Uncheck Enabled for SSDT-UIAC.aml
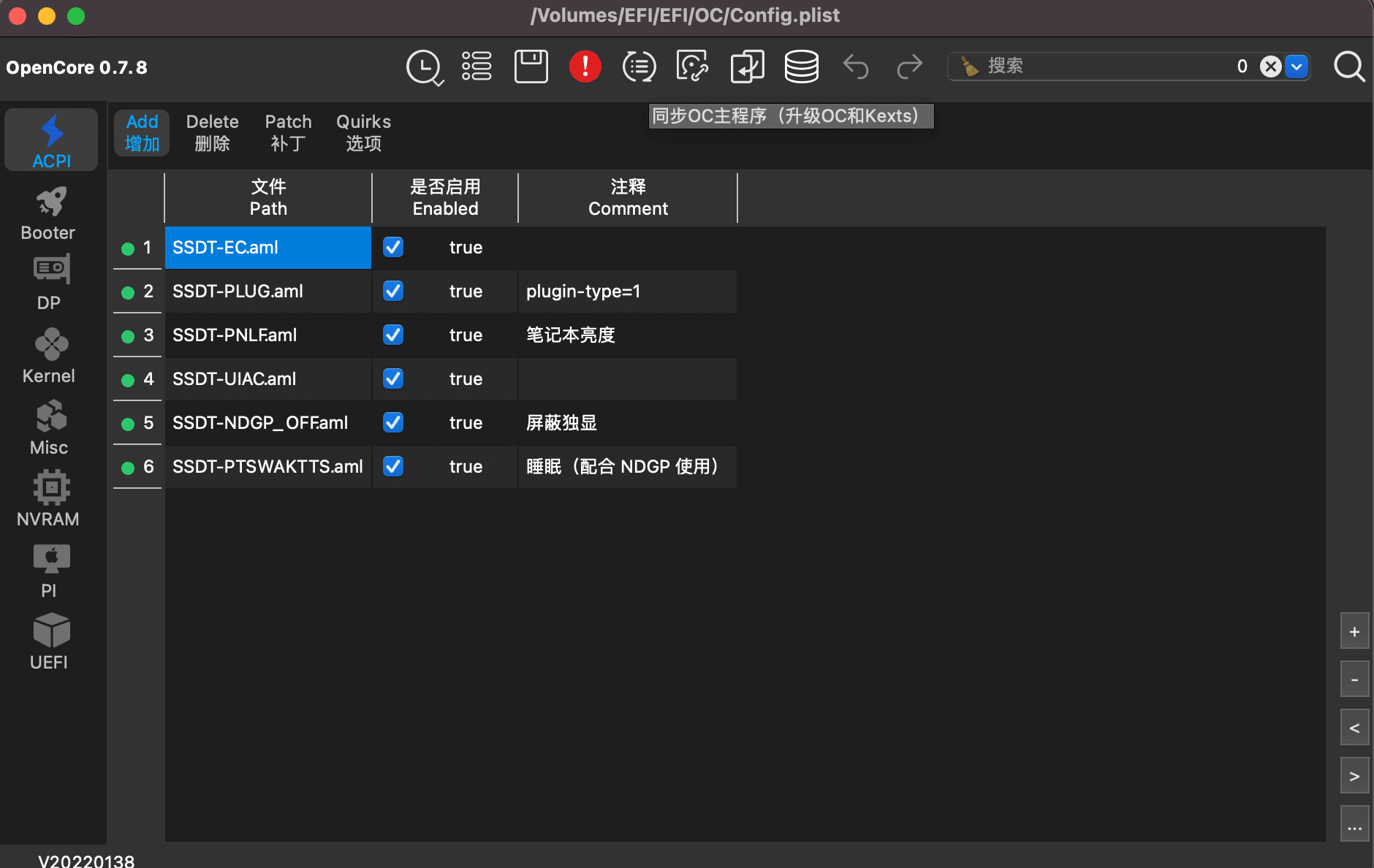Screen dimensions: 1374x868 [x=393, y=378]
